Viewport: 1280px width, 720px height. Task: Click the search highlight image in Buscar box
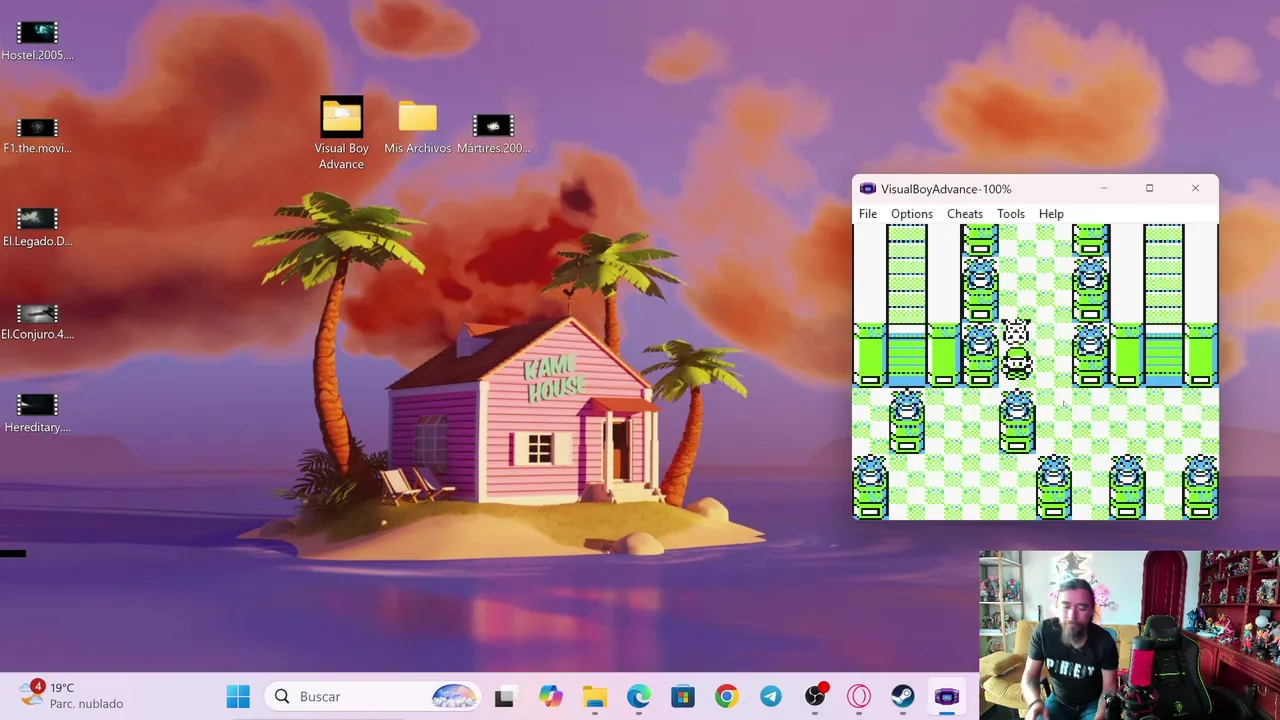click(x=453, y=696)
